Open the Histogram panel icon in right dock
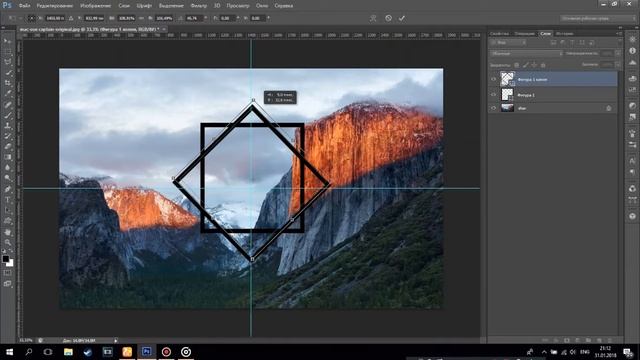This screenshot has width=640, height=360. (632, 62)
